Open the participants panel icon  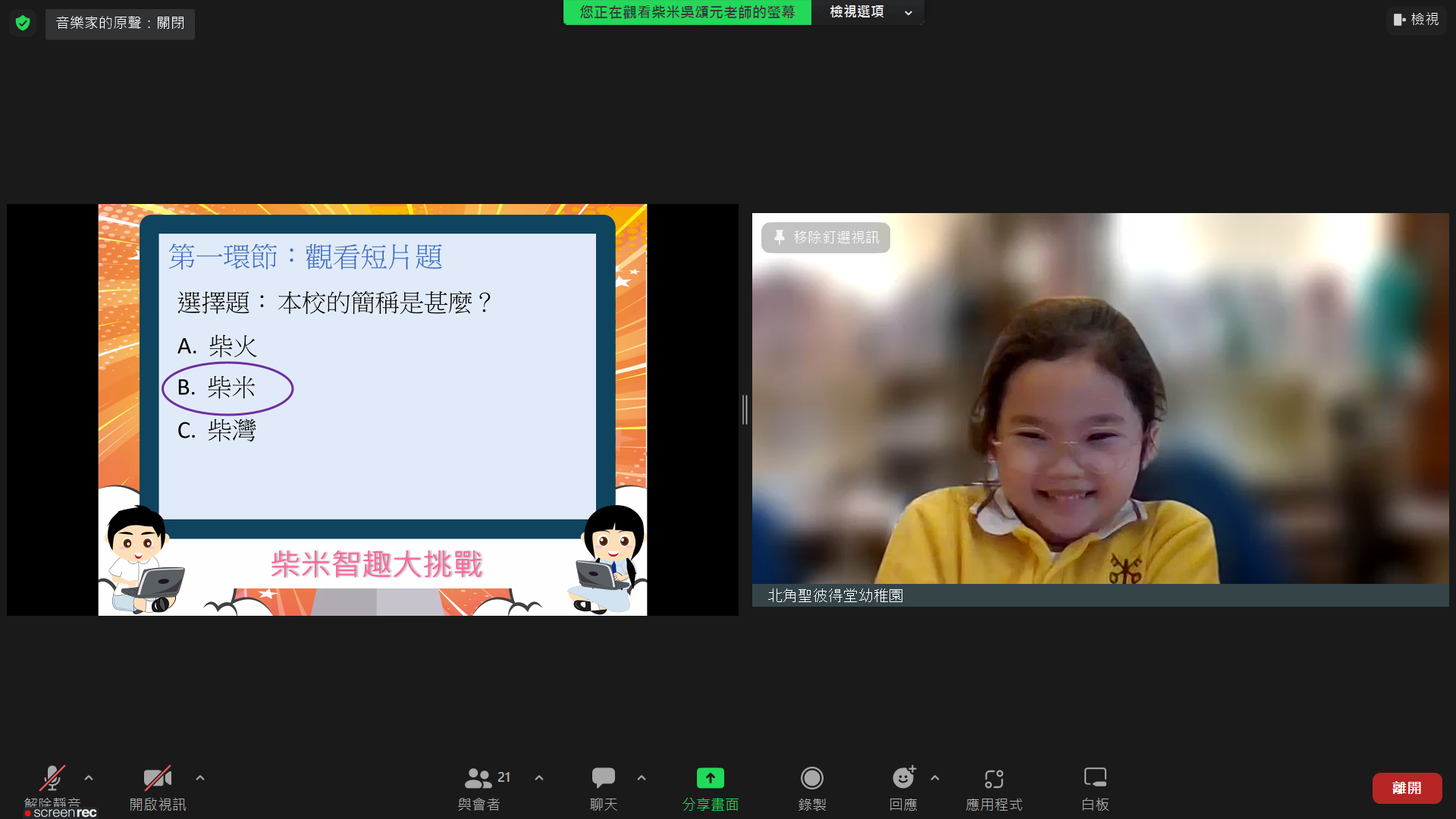point(478,778)
